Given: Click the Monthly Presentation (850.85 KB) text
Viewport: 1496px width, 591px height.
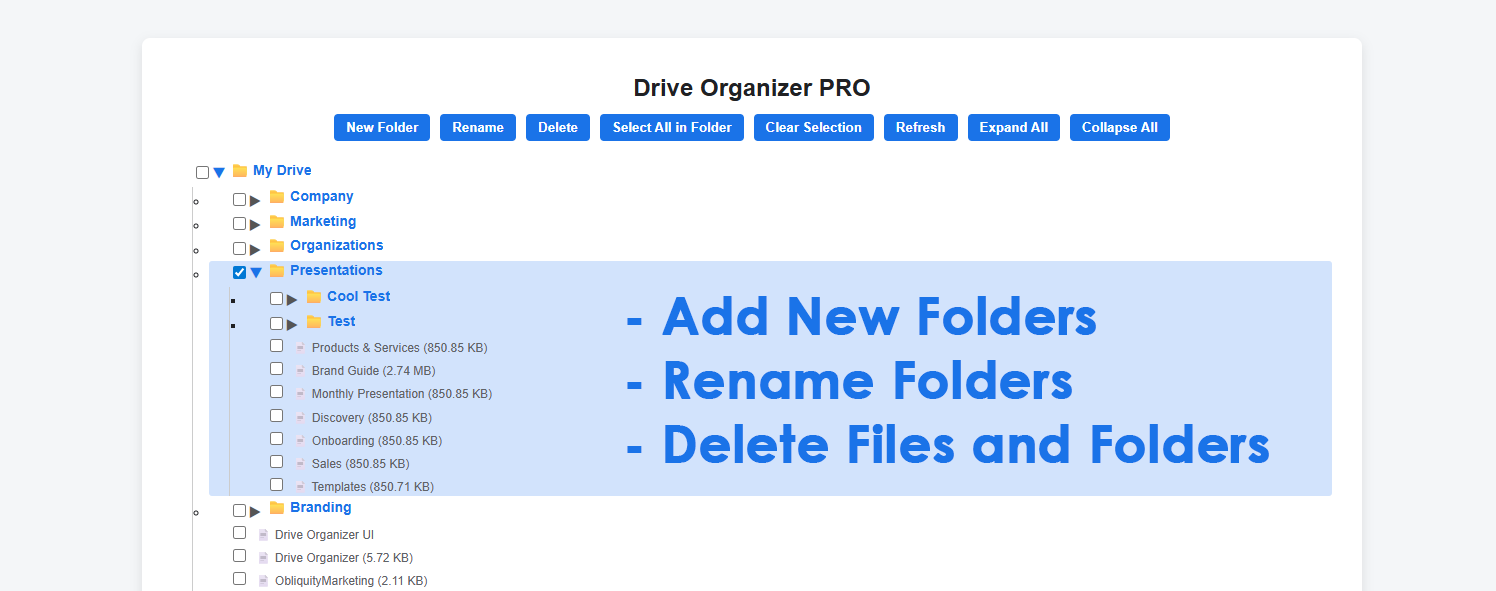Looking at the screenshot, I should (402, 394).
